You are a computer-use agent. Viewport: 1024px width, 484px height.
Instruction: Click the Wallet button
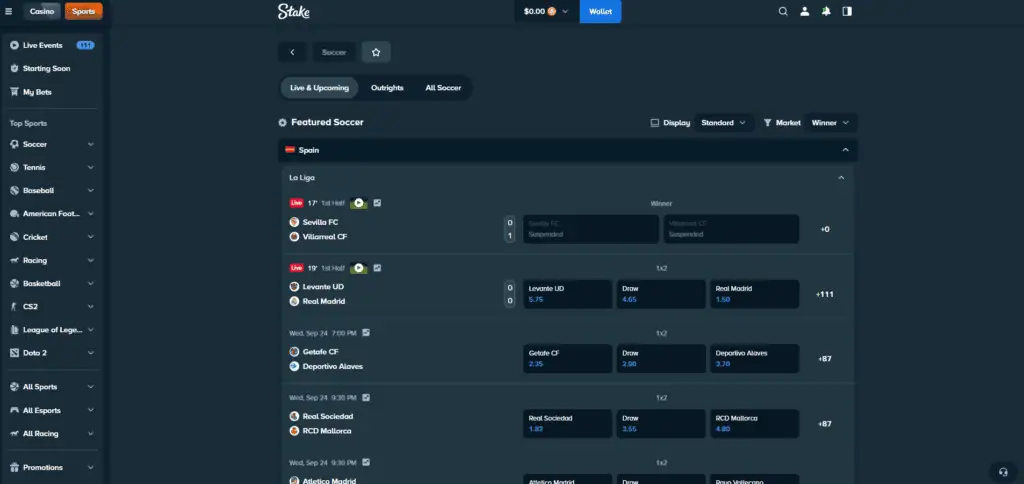600,12
